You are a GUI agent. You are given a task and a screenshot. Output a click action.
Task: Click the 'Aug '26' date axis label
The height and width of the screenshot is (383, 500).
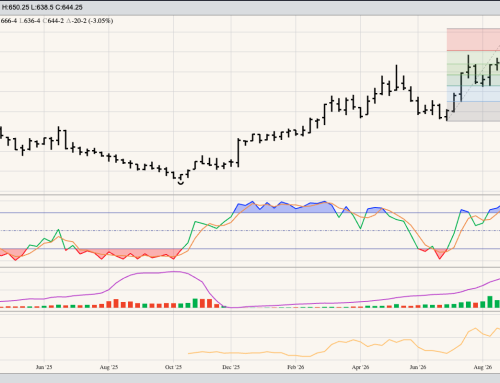click(483, 367)
